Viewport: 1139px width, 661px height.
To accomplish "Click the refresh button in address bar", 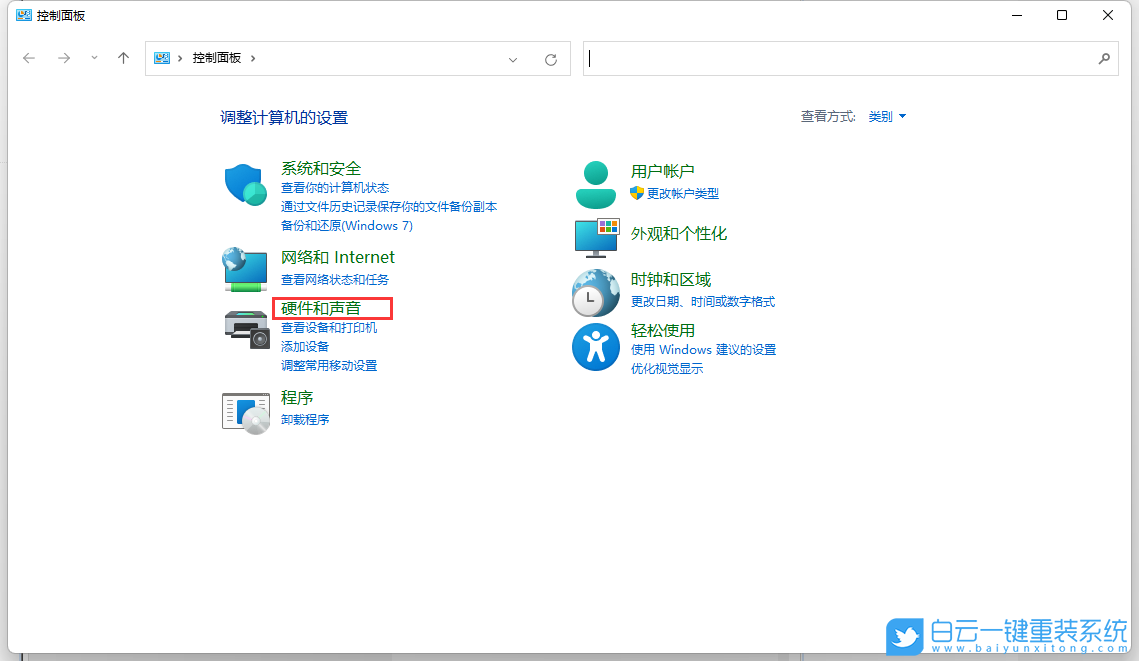I will (551, 59).
